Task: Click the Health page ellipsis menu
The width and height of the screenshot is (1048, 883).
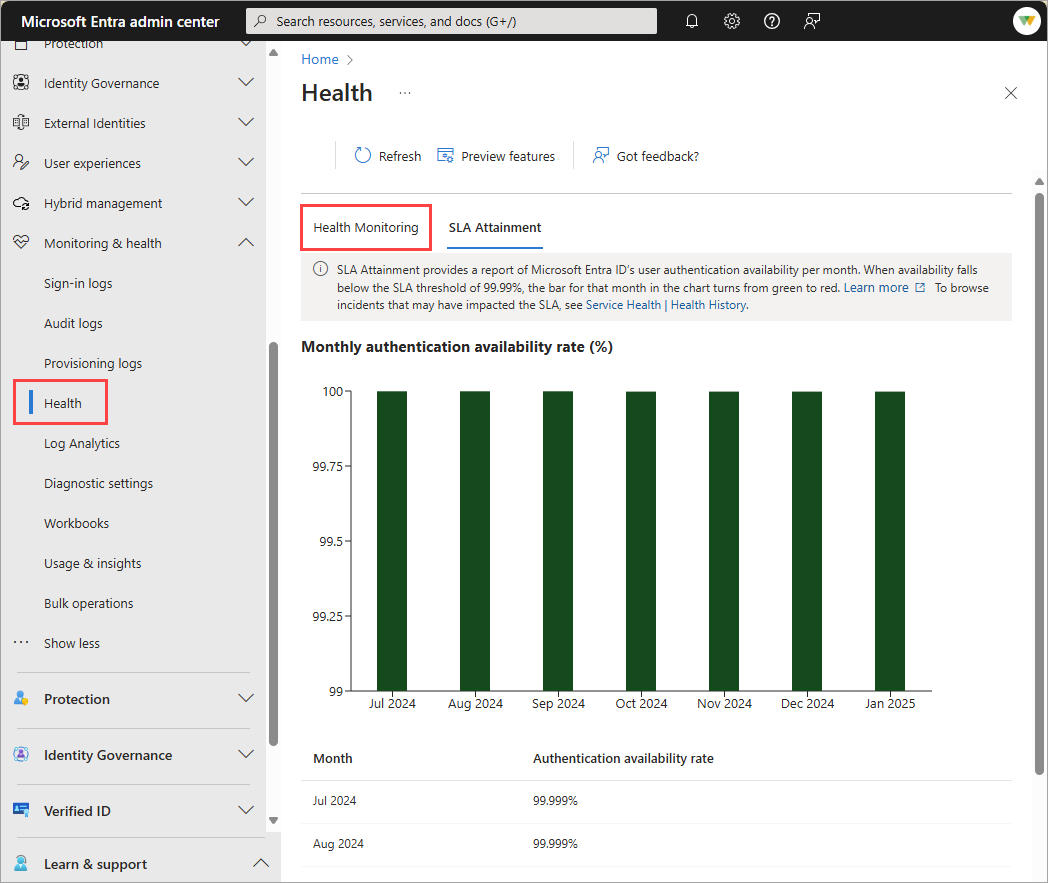Action: point(405,93)
